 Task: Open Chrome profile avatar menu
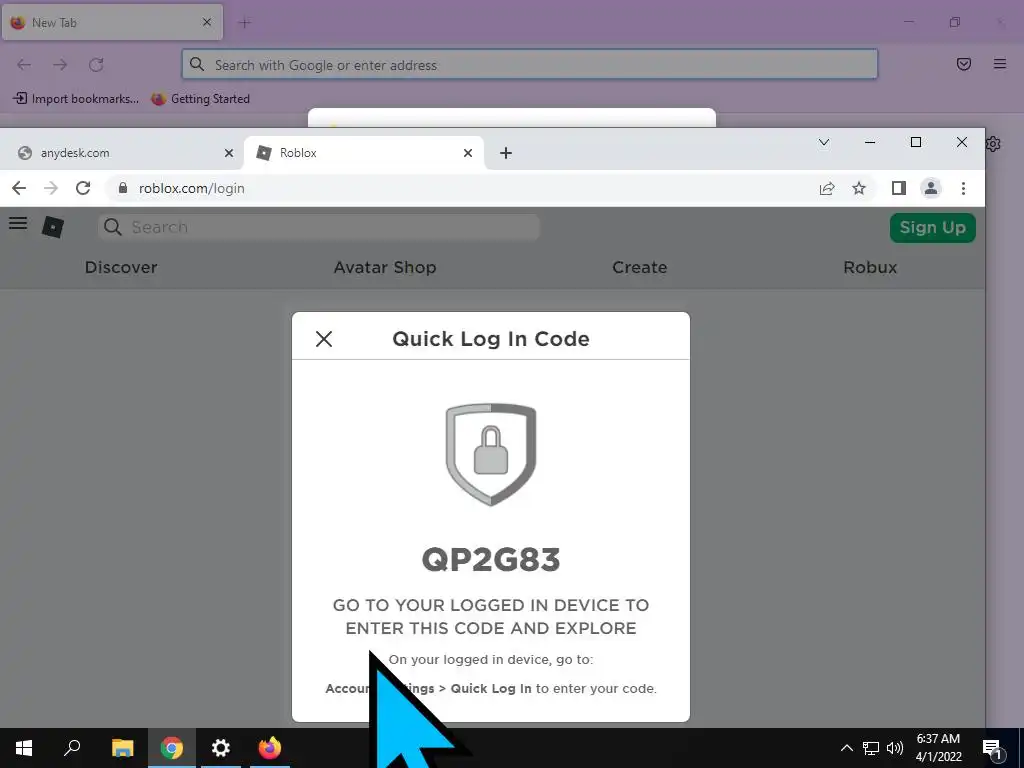(931, 188)
